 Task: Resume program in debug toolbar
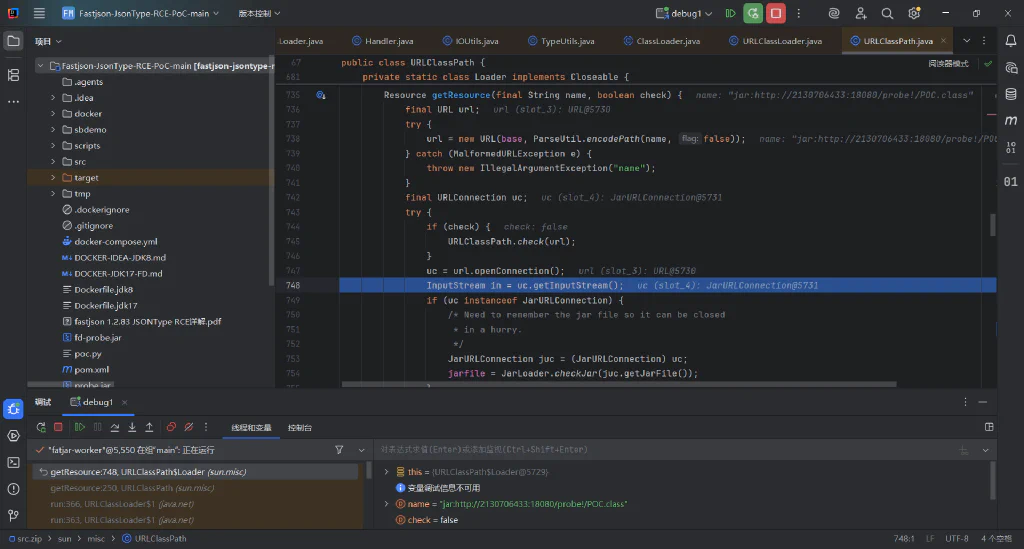click(80, 427)
